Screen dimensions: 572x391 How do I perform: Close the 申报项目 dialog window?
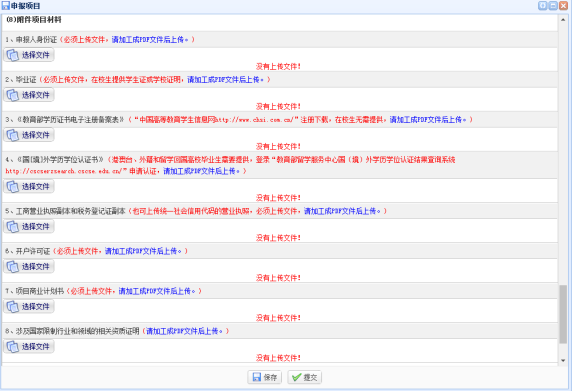tap(563, 5)
